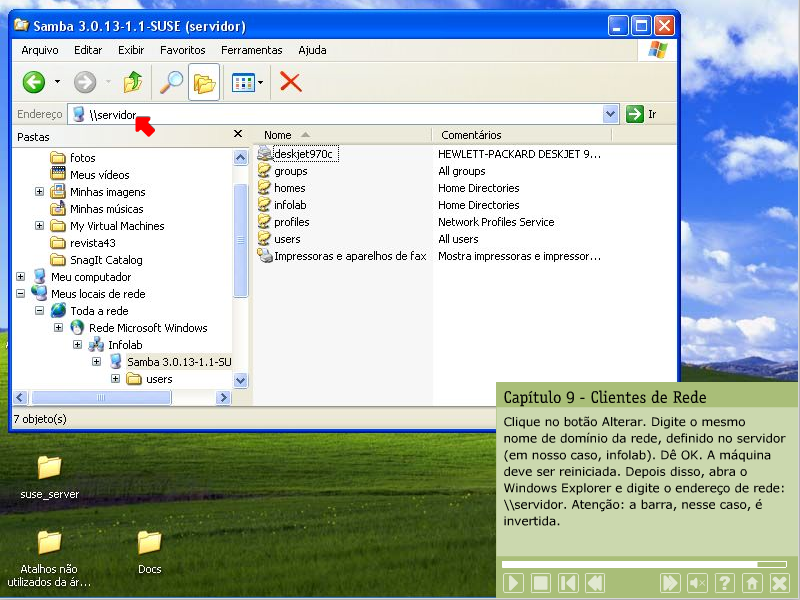The width and height of the screenshot is (800, 600).
Task: Open the Ferramentas menu
Action: click(x=252, y=50)
